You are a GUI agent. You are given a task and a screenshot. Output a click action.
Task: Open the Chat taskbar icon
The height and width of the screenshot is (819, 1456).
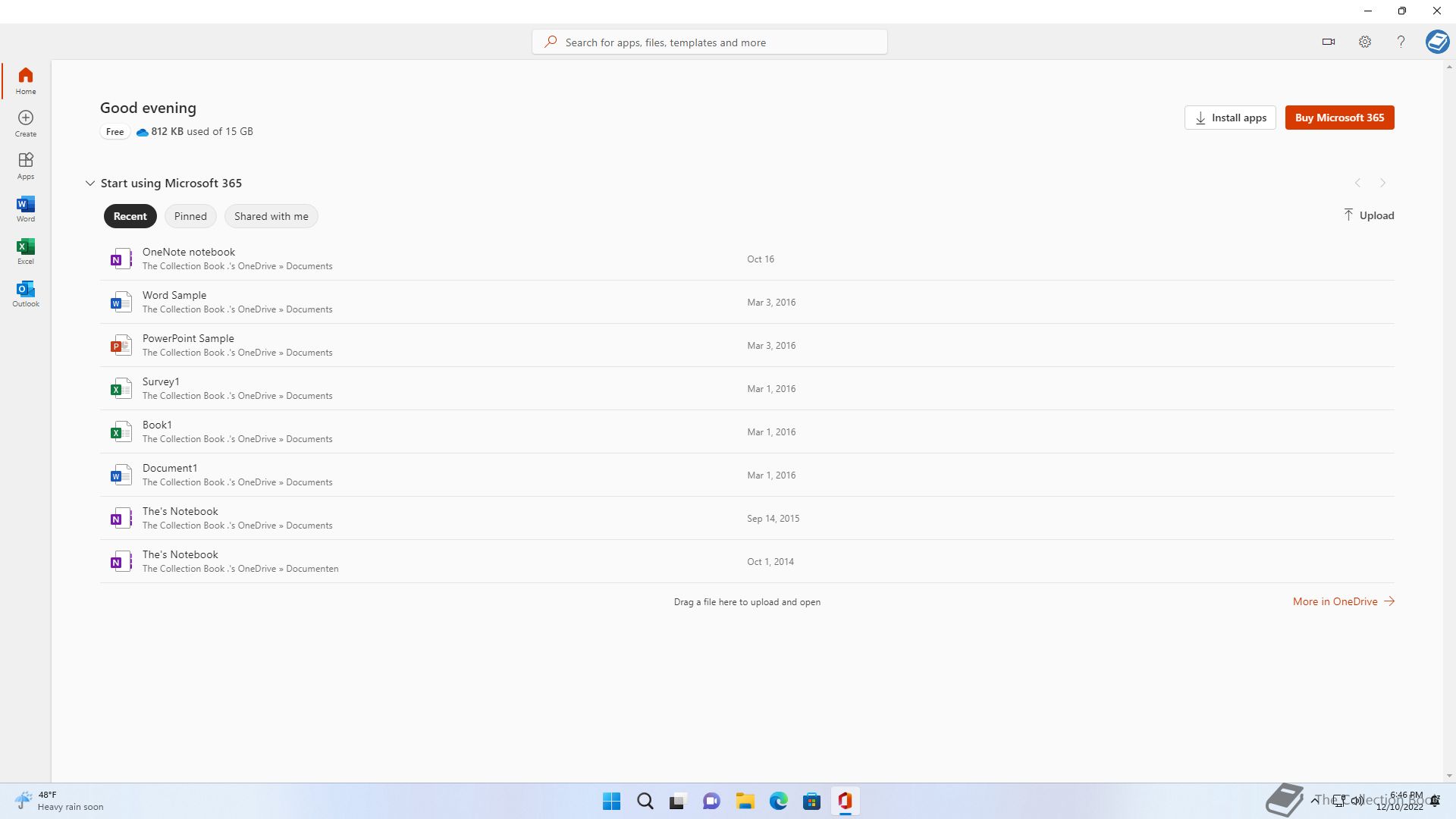(x=711, y=801)
